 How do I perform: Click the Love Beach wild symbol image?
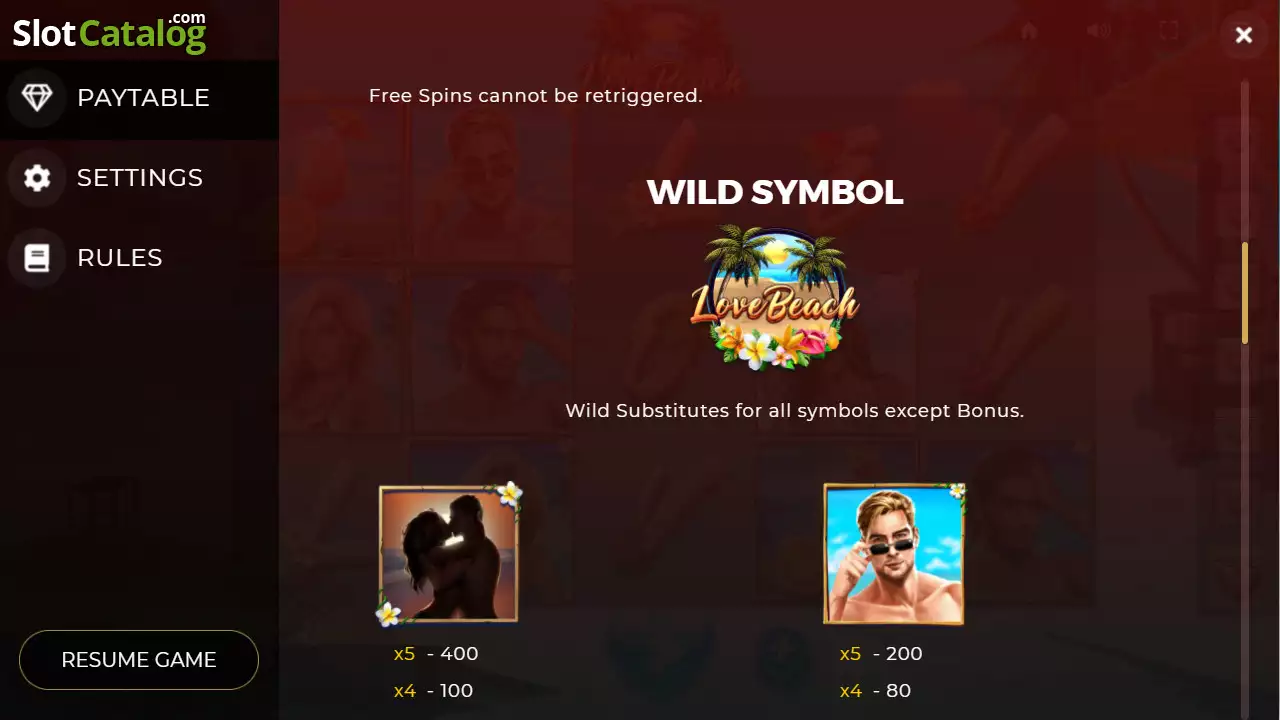(775, 297)
